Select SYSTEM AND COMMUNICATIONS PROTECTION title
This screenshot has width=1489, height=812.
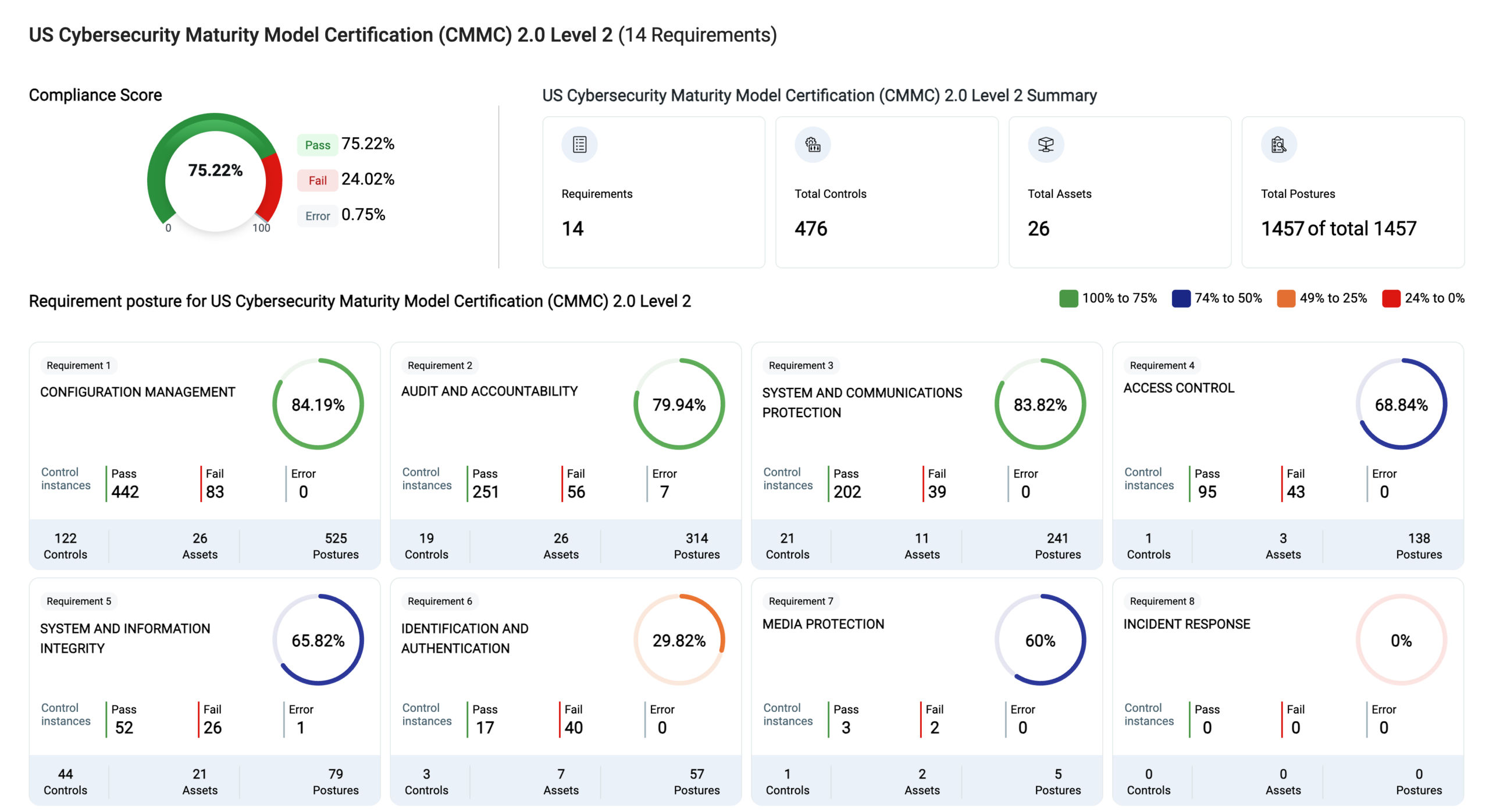point(862,403)
